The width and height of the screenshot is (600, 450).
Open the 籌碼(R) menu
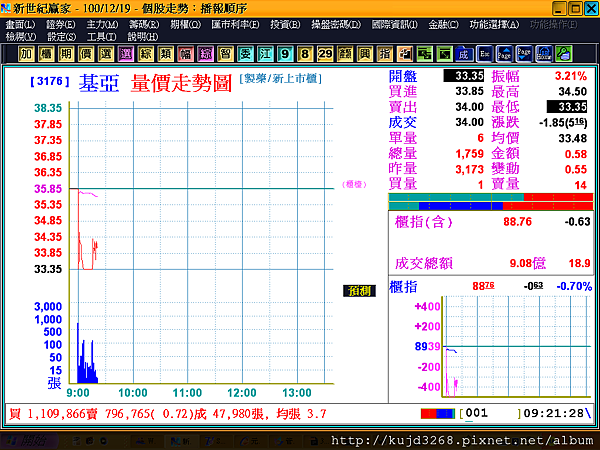pos(144,24)
